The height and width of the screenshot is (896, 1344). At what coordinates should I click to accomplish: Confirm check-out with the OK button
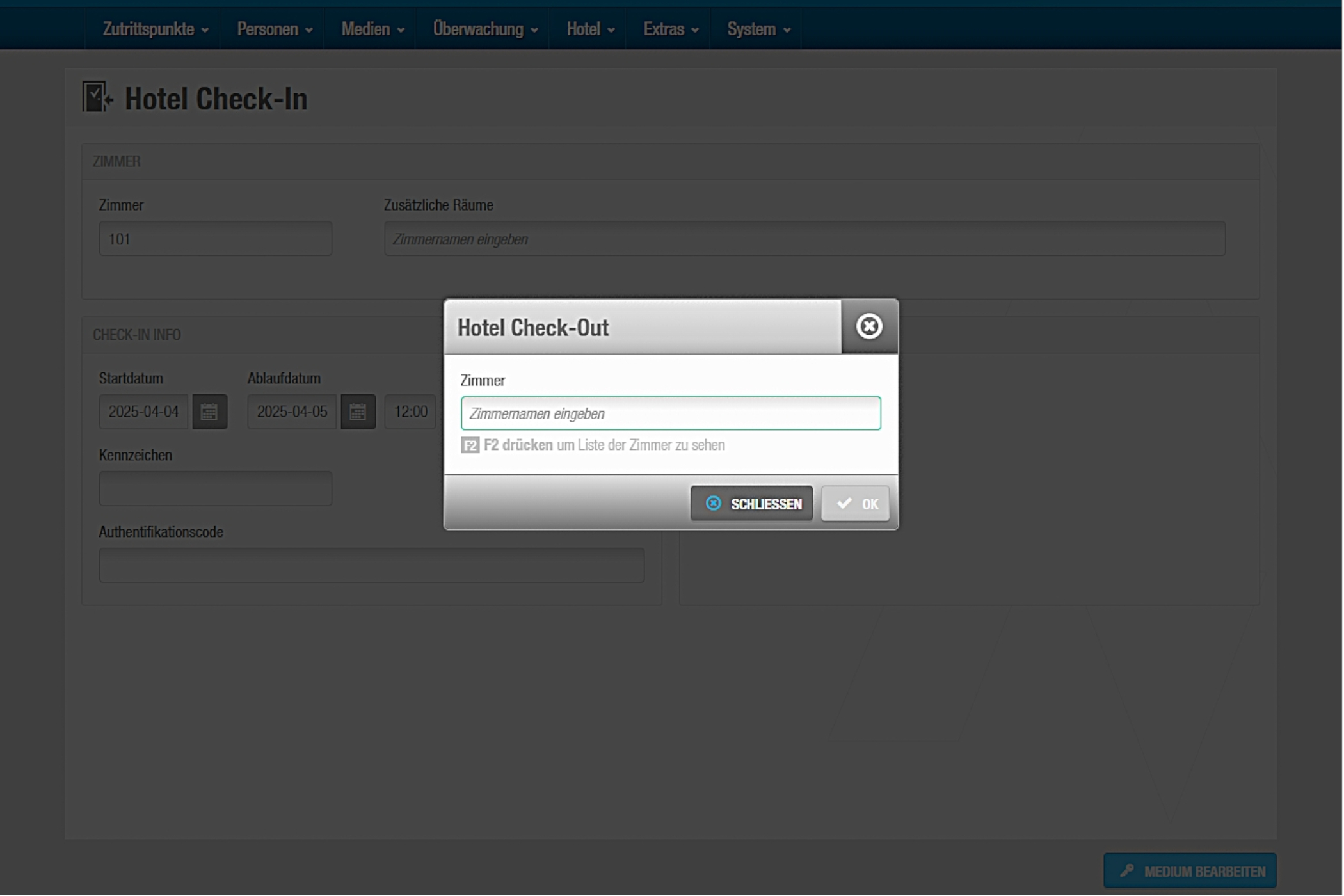point(855,504)
